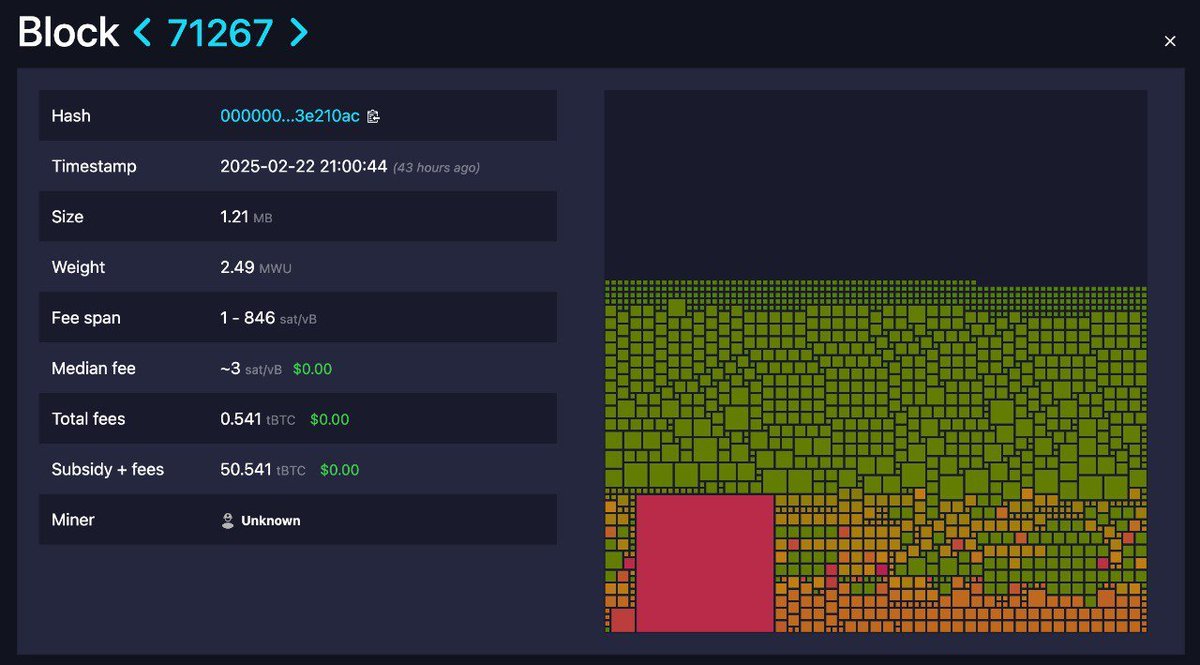1200x665 pixels.
Task: Open the block hash 000000...3e210ac link
Action: click(x=290, y=115)
